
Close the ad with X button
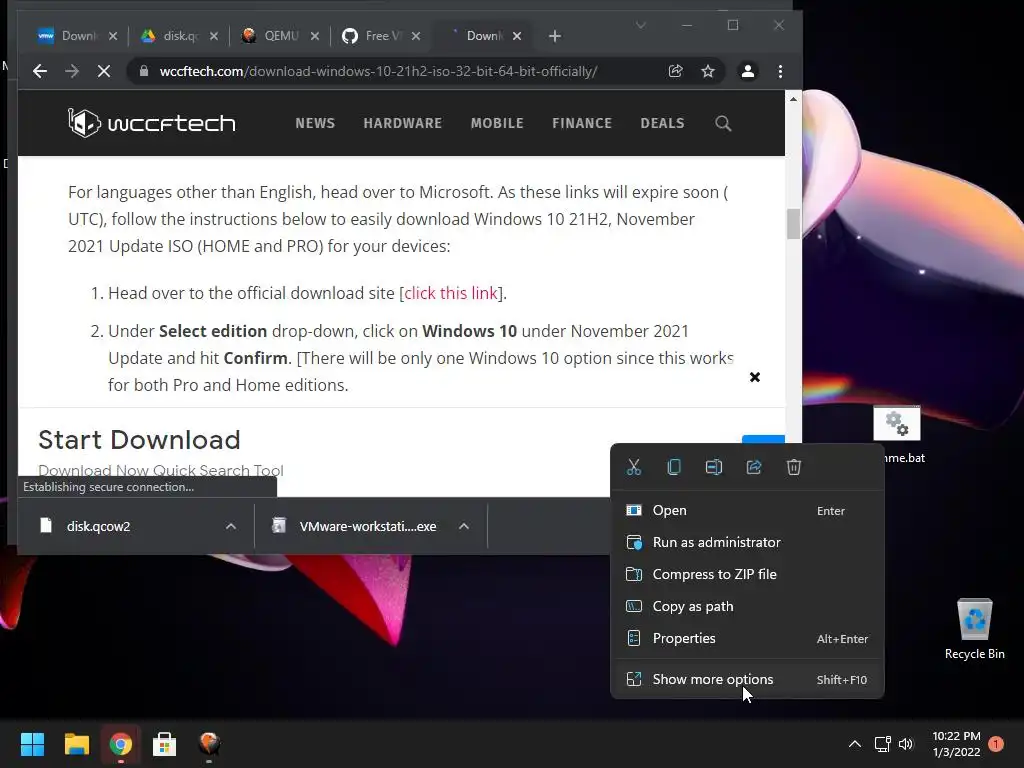point(755,377)
